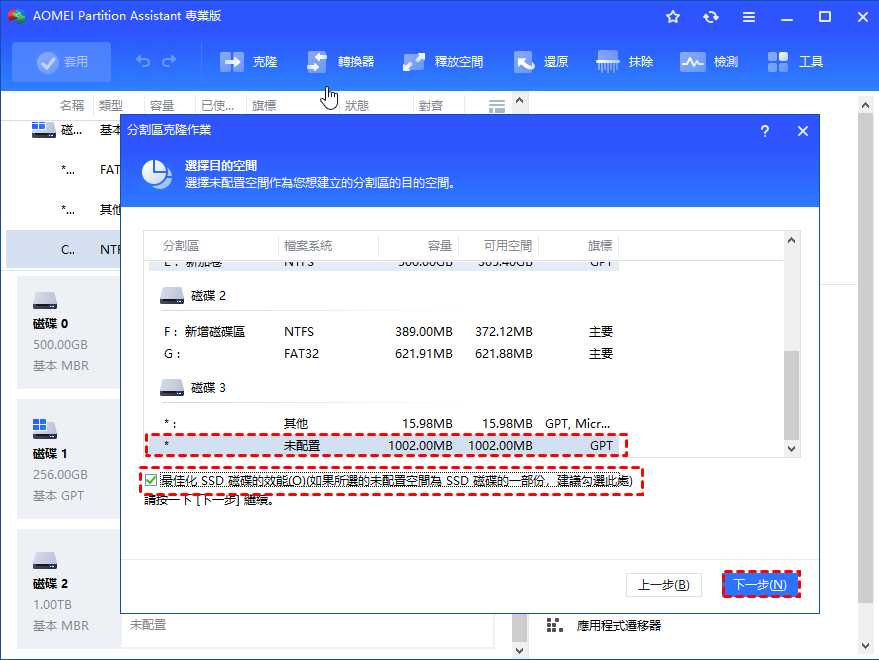The height and width of the screenshot is (660, 879).
Task: Click the refresh icon in title bar
Action: pos(711,17)
